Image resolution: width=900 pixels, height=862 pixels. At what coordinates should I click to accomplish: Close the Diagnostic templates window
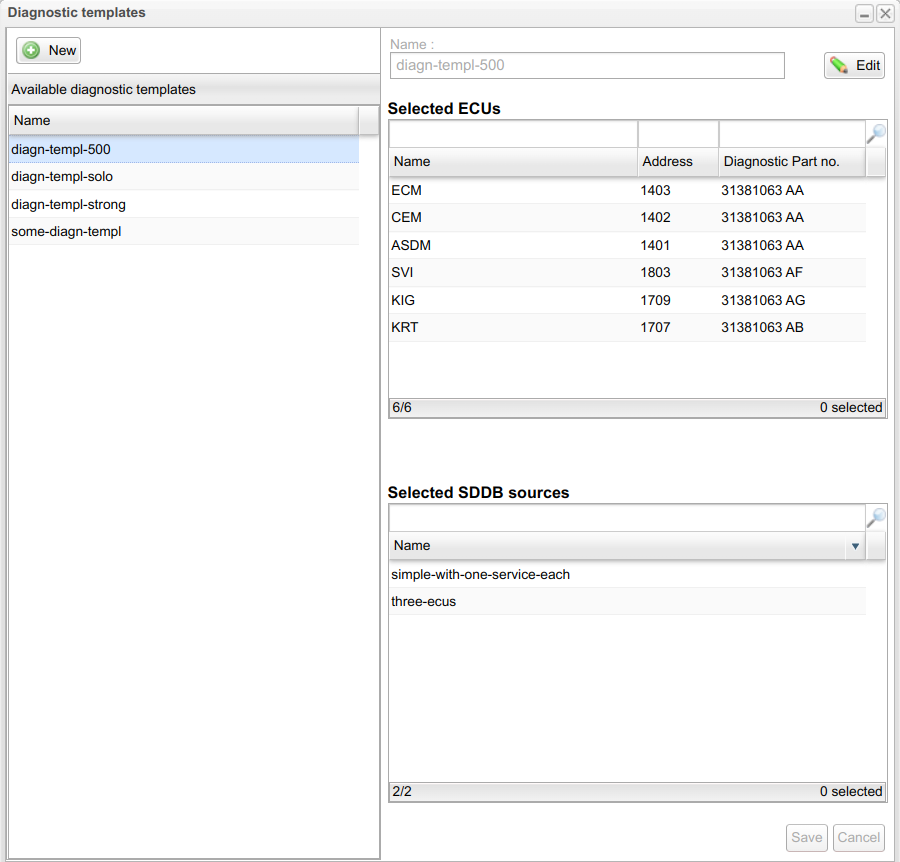pyautogui.click(x=885, y=14)
